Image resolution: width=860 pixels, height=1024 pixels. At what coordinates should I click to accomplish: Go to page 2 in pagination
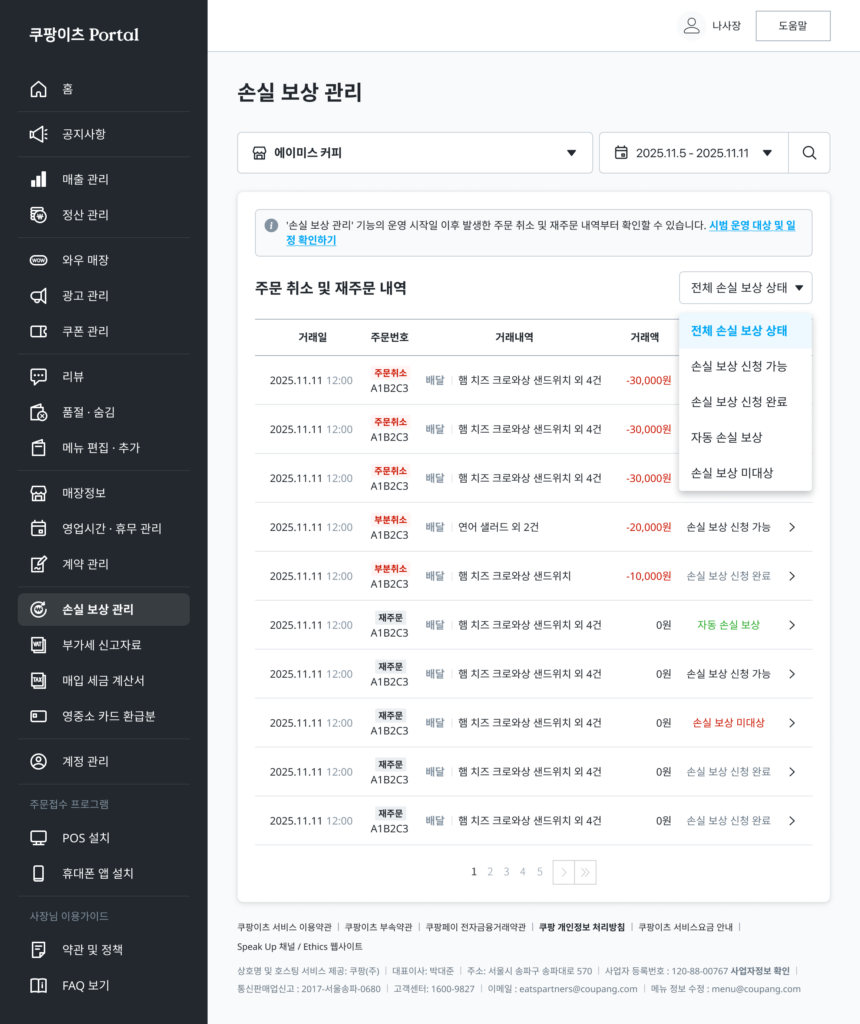pyautogui.click(x=490, y=872)
